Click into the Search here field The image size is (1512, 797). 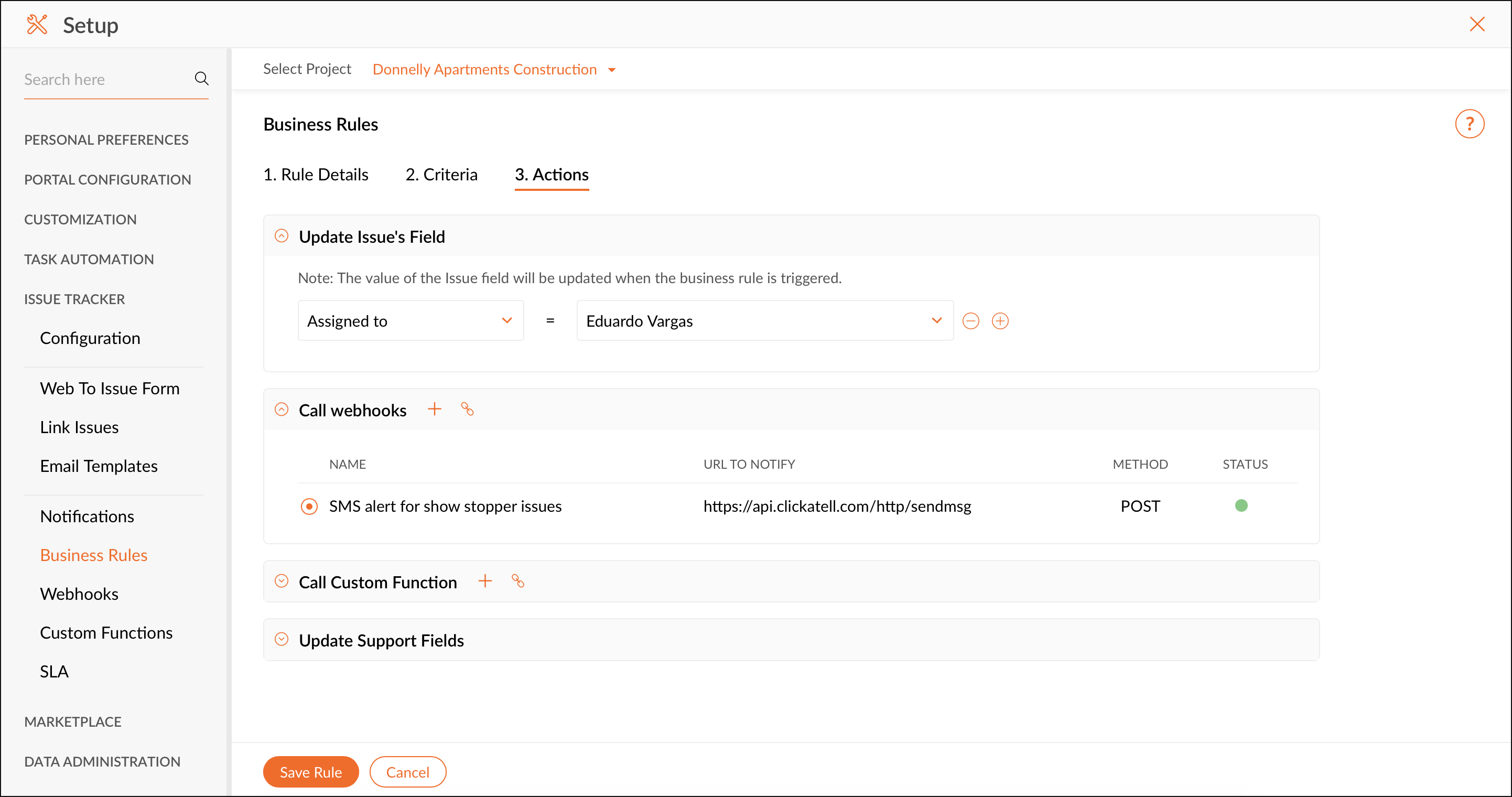click(x=106, y=79)
